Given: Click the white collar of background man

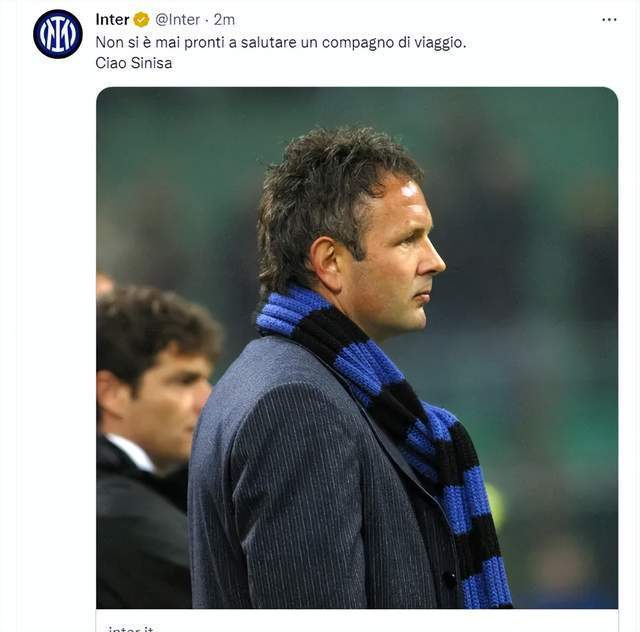Looking at the screenshot, I should point(133,452).
